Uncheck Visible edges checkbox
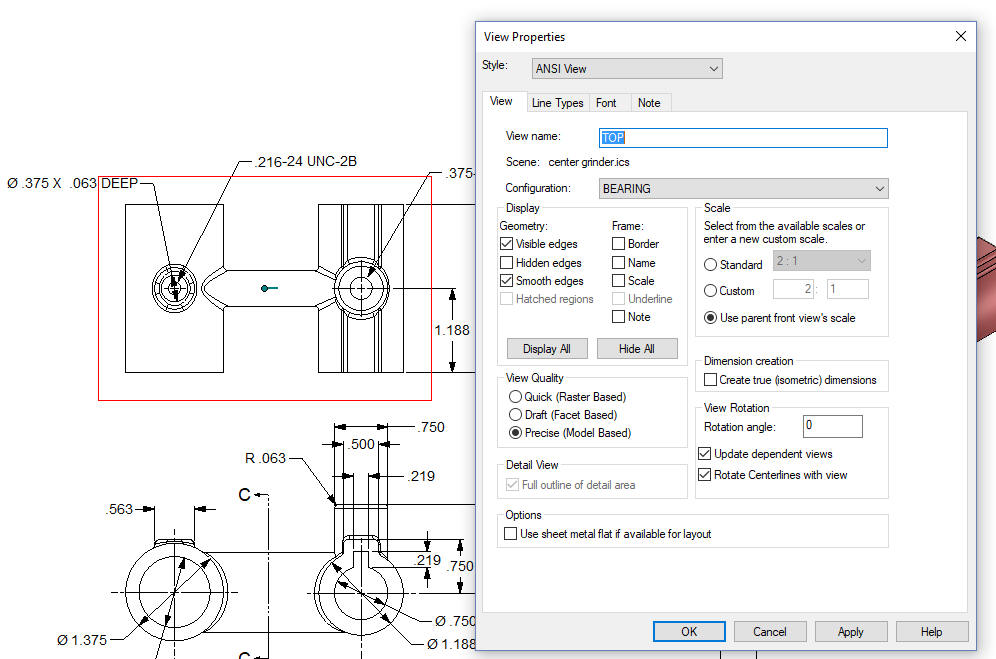Screen dimensions: 996x659 pyautogui.click(x=506, y=244)
